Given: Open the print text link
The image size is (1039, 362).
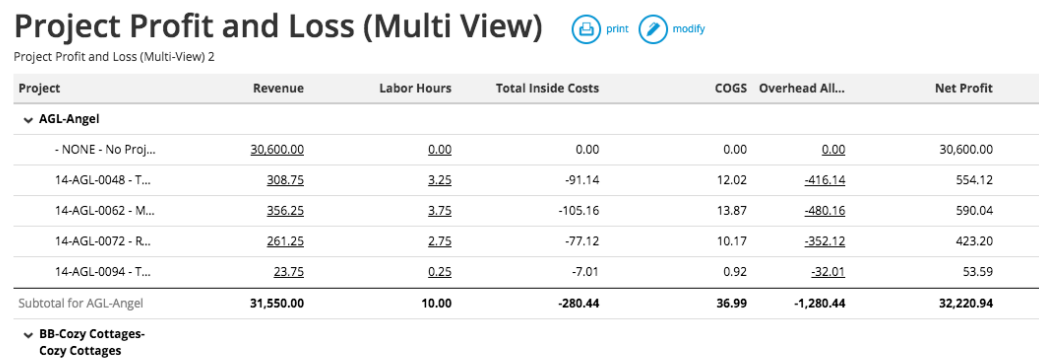Looking at the screenshot, I should pyautogui.click(x=617, y=29).
